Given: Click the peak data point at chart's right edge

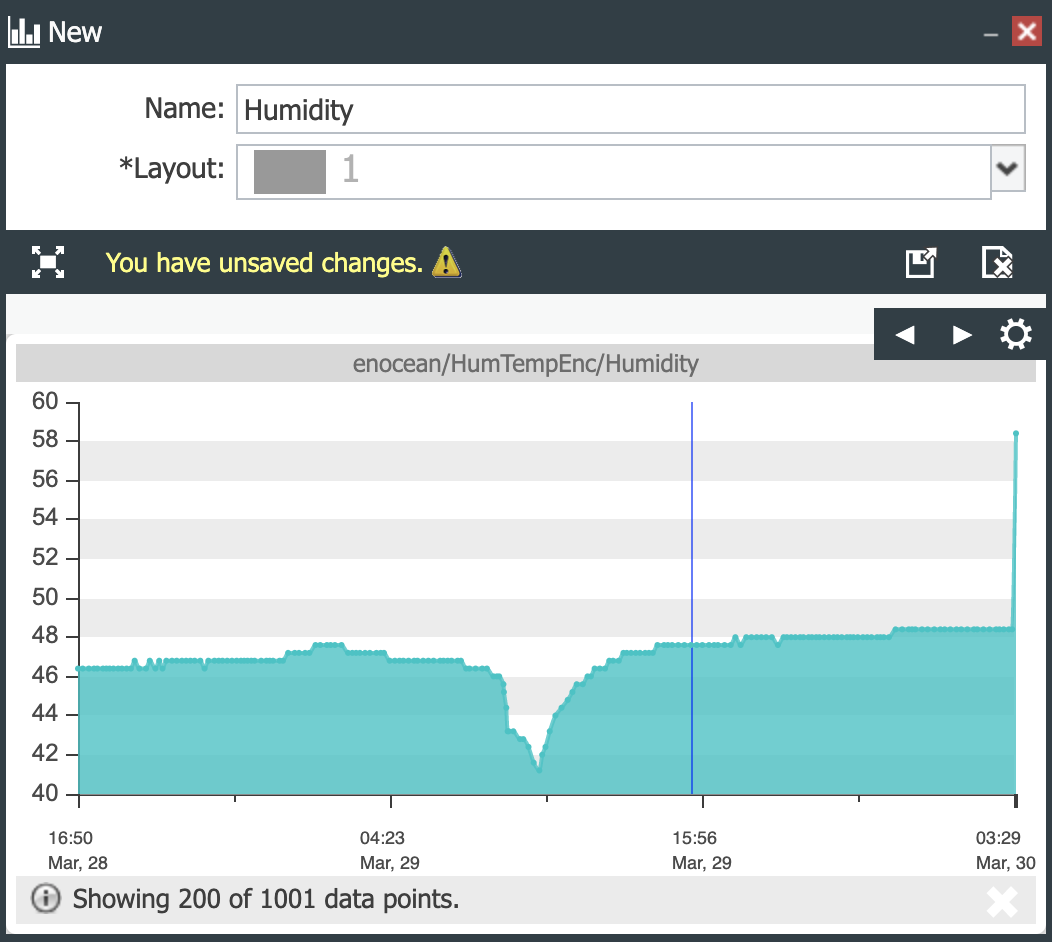Looking at the screenshot, I should coord(1016,433).
